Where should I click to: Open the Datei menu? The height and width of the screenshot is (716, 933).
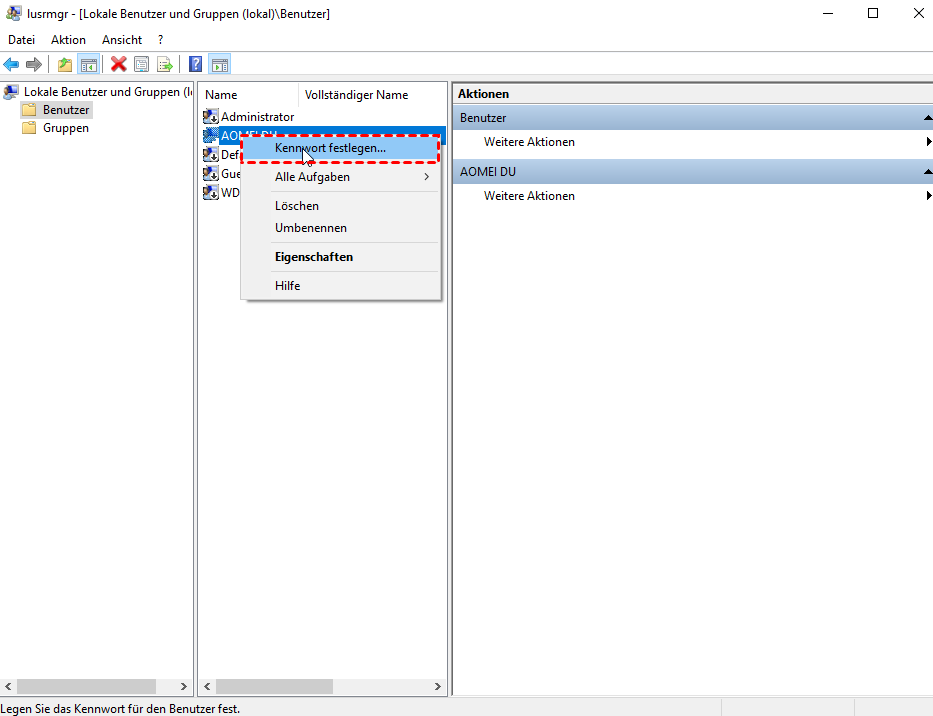point(21,40)
